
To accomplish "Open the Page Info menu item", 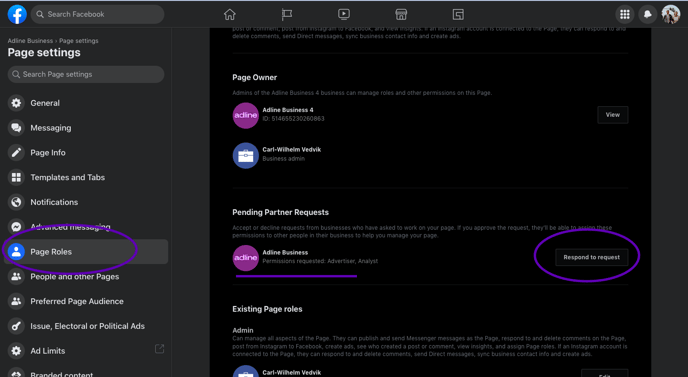I will click(86, 153).
